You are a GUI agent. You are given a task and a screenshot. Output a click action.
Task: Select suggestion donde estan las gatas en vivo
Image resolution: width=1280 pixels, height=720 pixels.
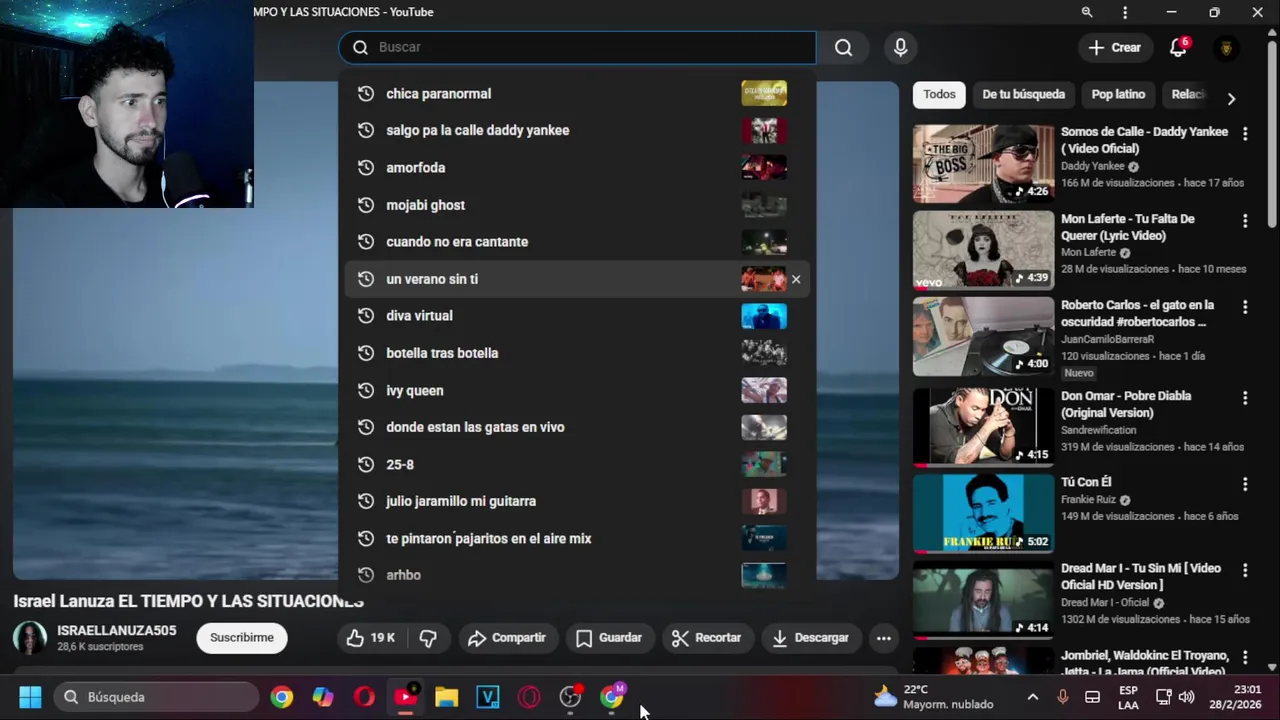576,427
